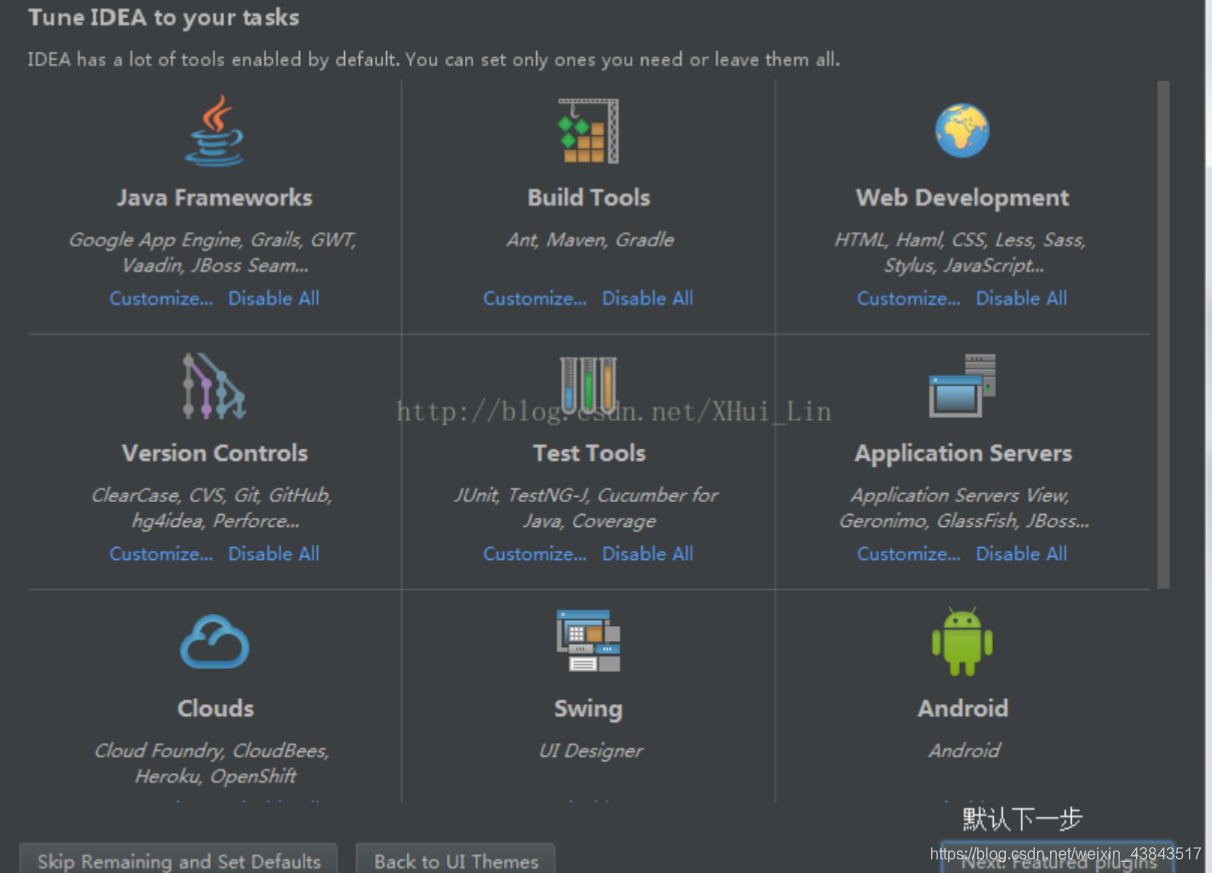Disable All Version Controls plugins

click(x=274, y=553)
